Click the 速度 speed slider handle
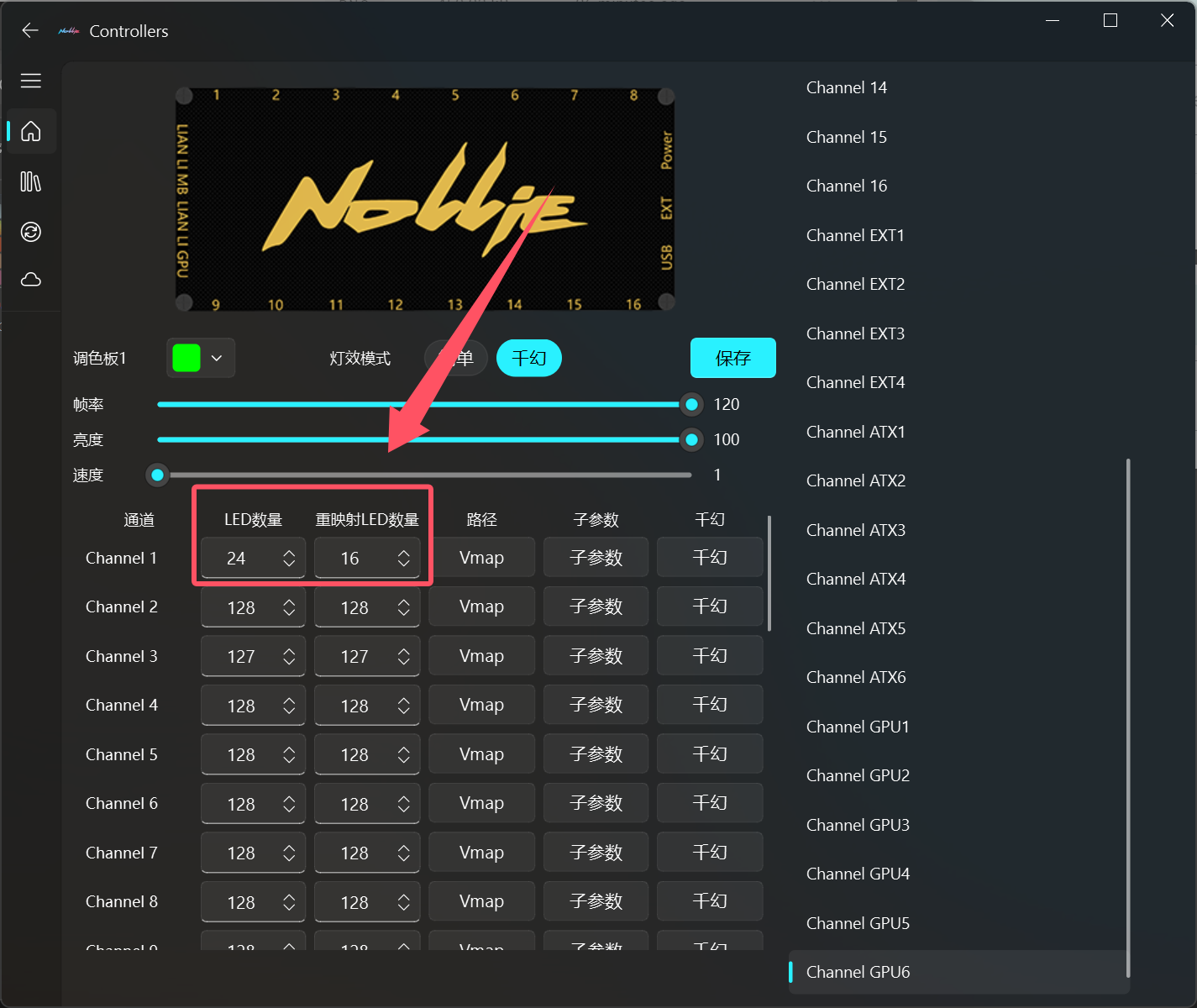The image size is (1197, 1008). coord(157,475)
